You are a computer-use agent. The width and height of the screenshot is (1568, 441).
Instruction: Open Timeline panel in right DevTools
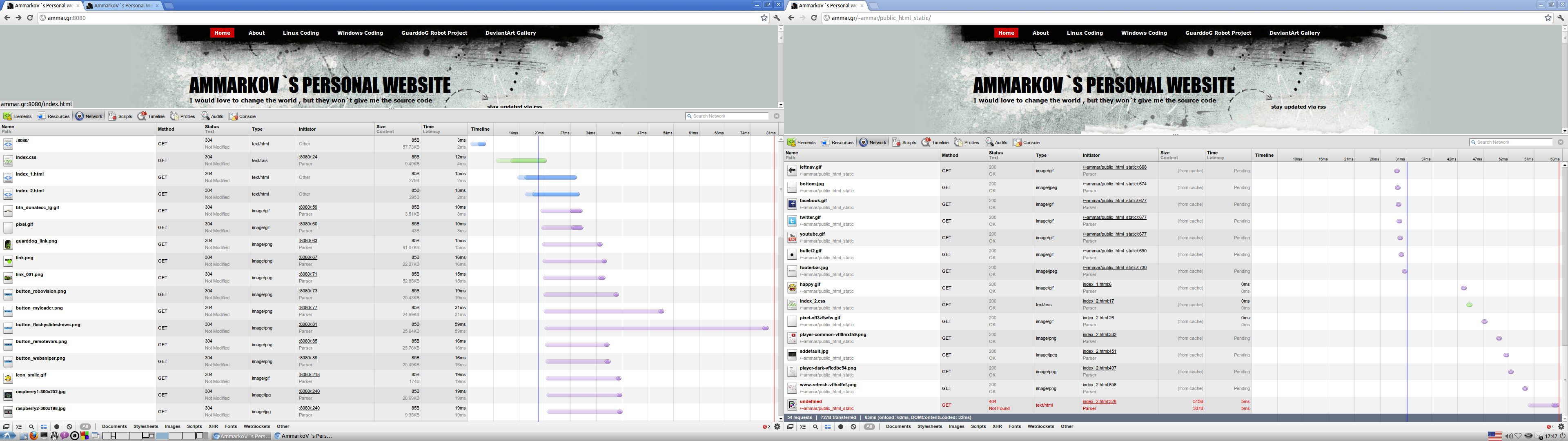[935, 142]
